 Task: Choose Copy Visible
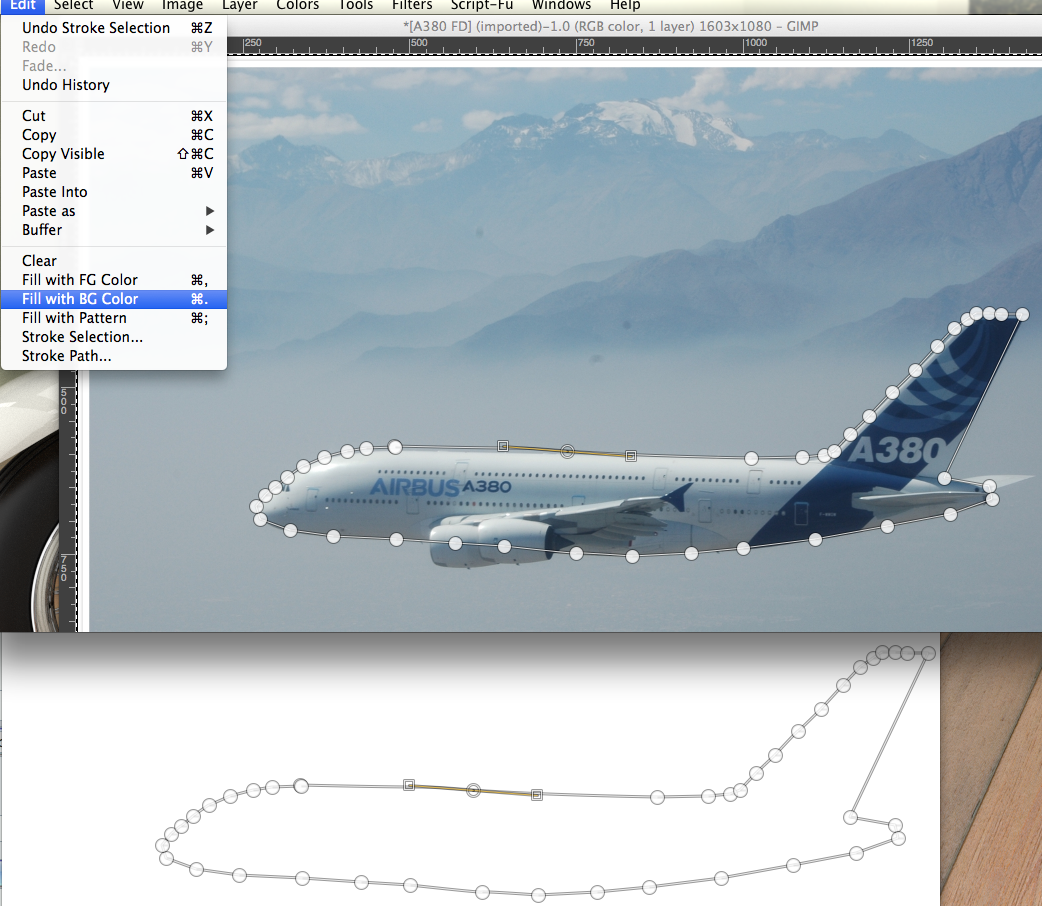coord(114,154)
